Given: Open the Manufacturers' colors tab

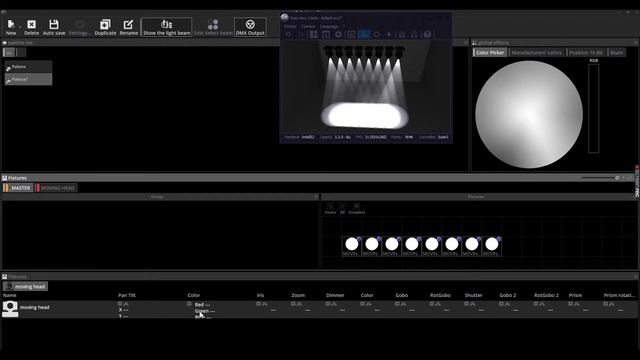Looking at the screenshot, I should (536, 53).
